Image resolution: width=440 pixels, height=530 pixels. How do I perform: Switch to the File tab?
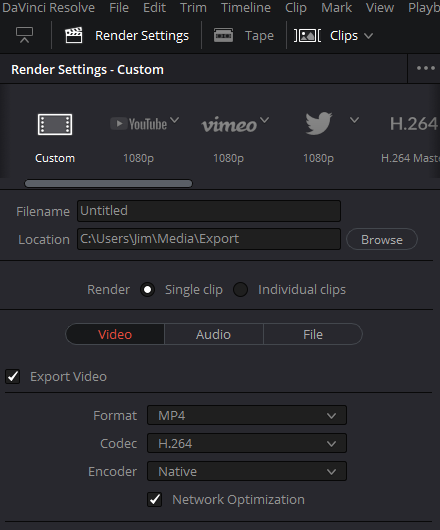[313, 334]
